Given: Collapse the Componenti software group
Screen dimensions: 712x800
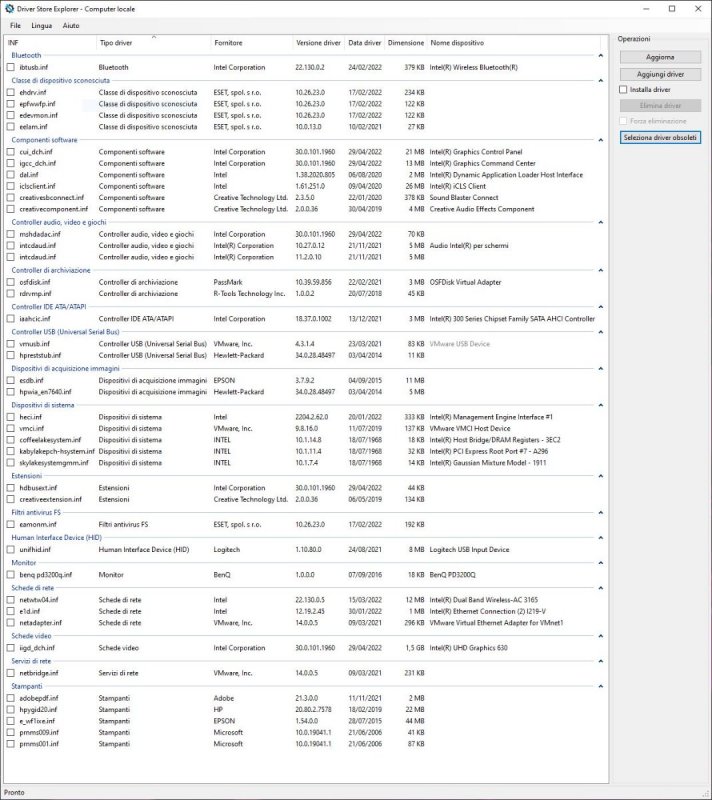Looking at the screenshot, I should [601, 140].
